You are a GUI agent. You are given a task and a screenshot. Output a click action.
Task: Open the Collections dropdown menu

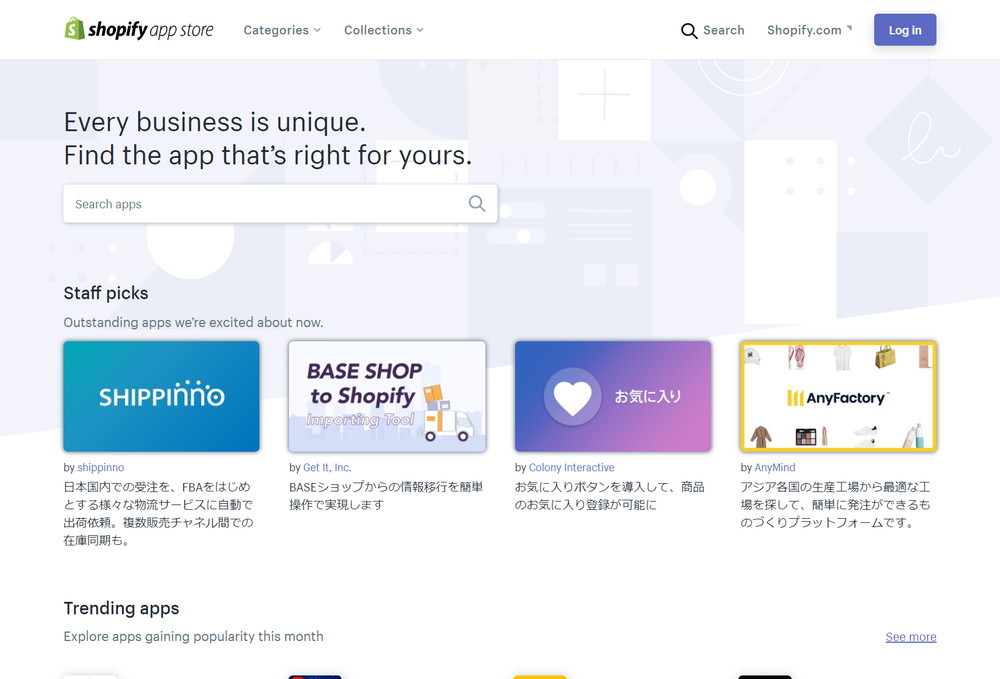pyautogui.click(x=383, y=30)
